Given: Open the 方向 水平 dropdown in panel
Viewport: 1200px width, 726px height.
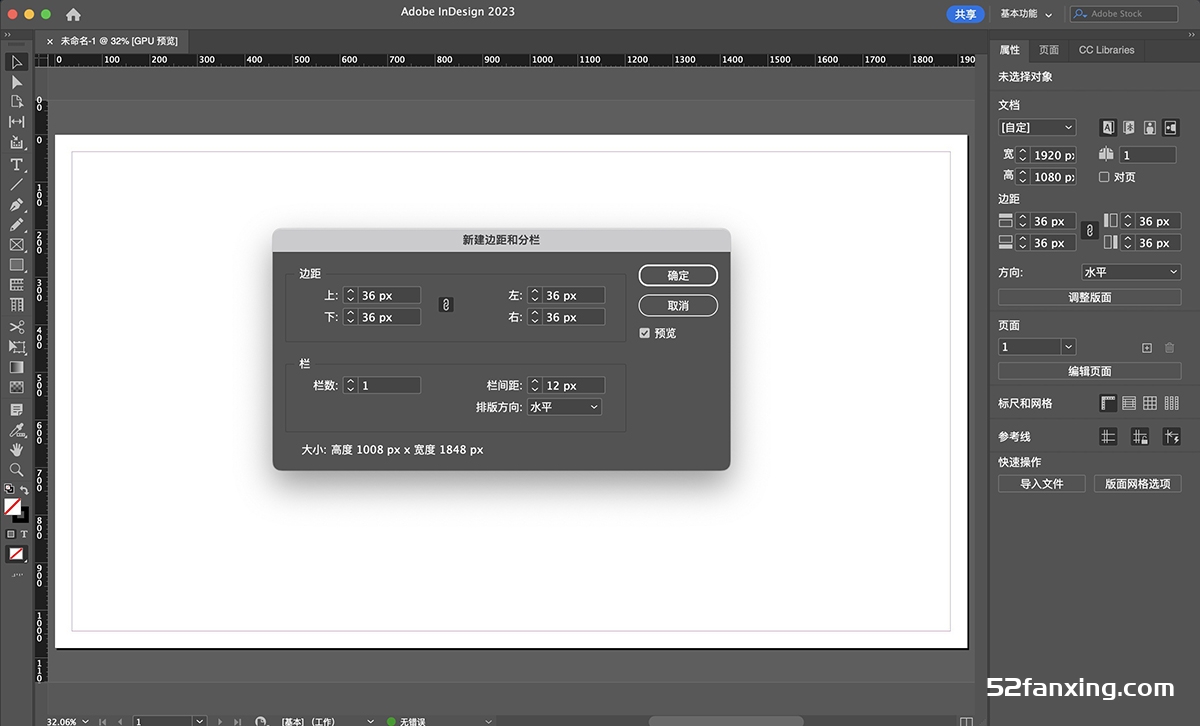Looking at the screenshot, I should point(1131,272).
